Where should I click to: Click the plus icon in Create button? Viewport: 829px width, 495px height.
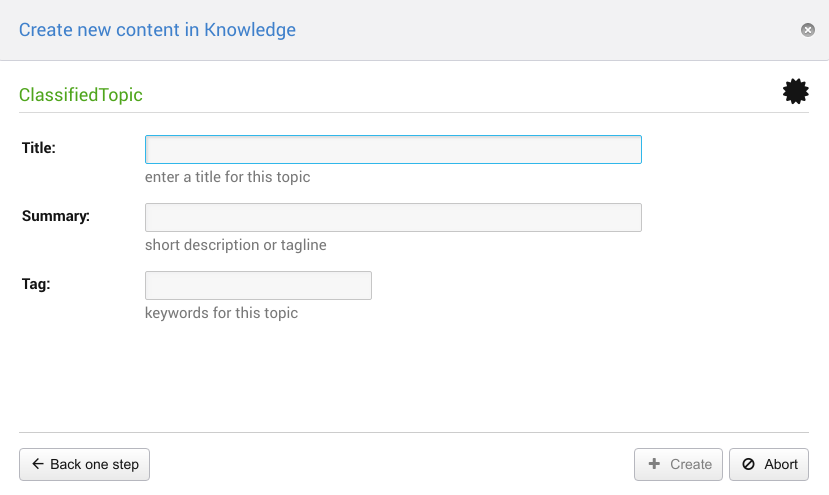pyautogui.click(x=654, y=464)
